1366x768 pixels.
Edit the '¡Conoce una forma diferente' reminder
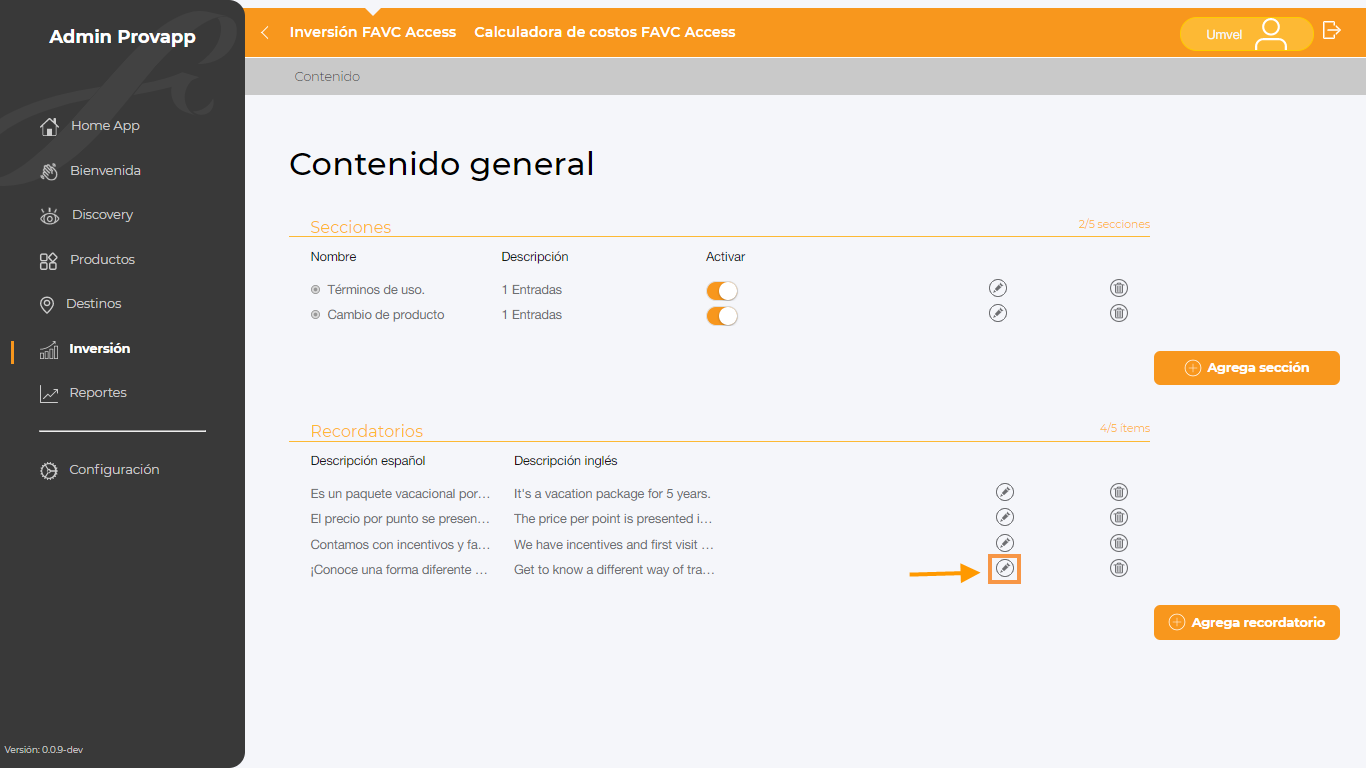pyautogui.click(x=1005, y=569)
